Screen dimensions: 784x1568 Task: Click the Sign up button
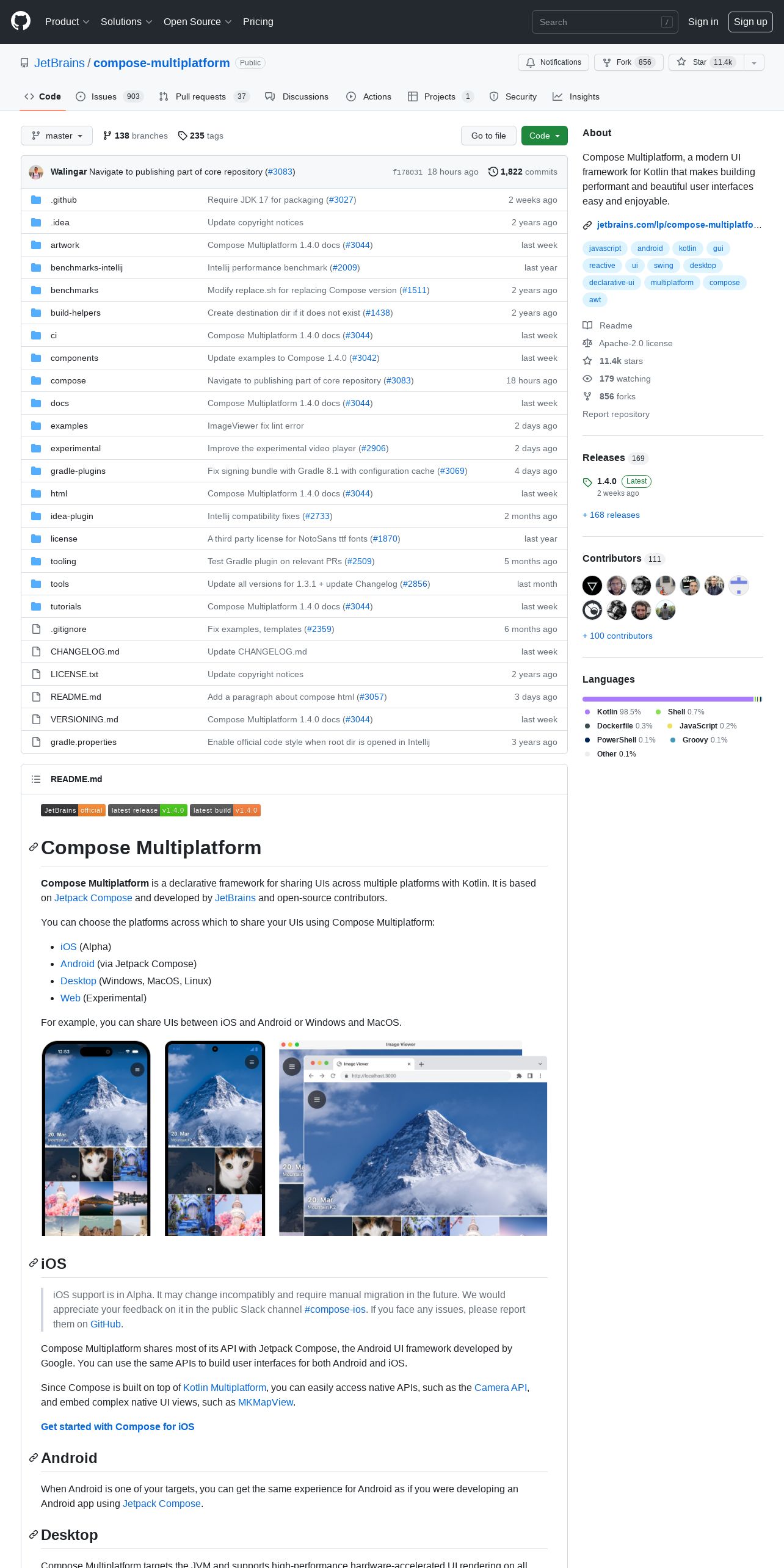(750, 21)
